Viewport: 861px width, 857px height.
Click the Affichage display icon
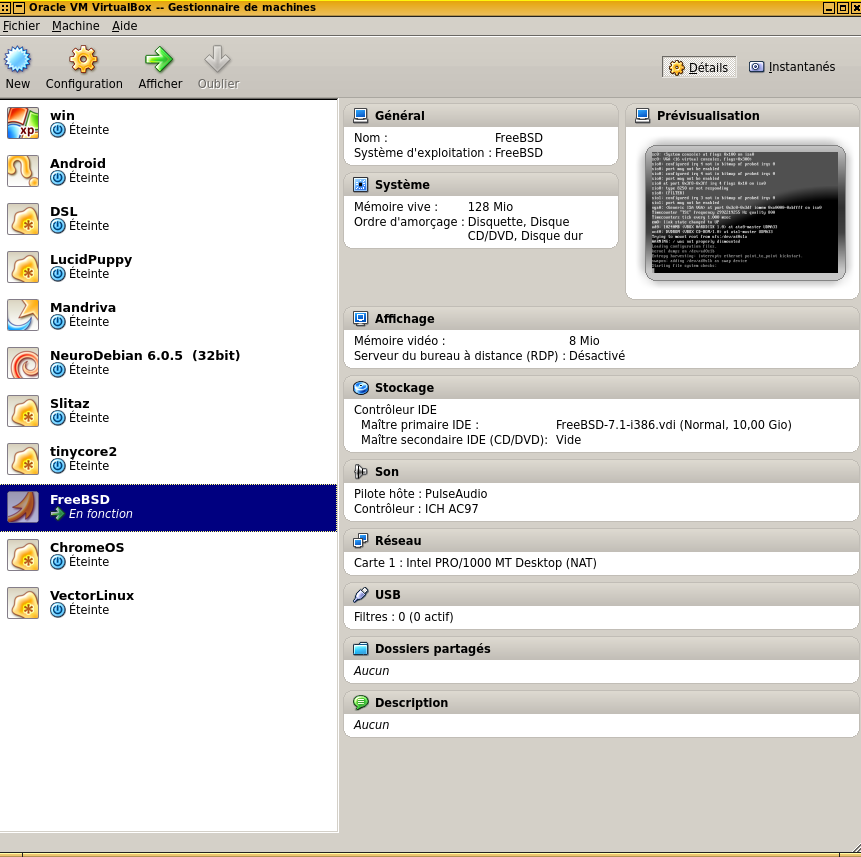point(361,318)
